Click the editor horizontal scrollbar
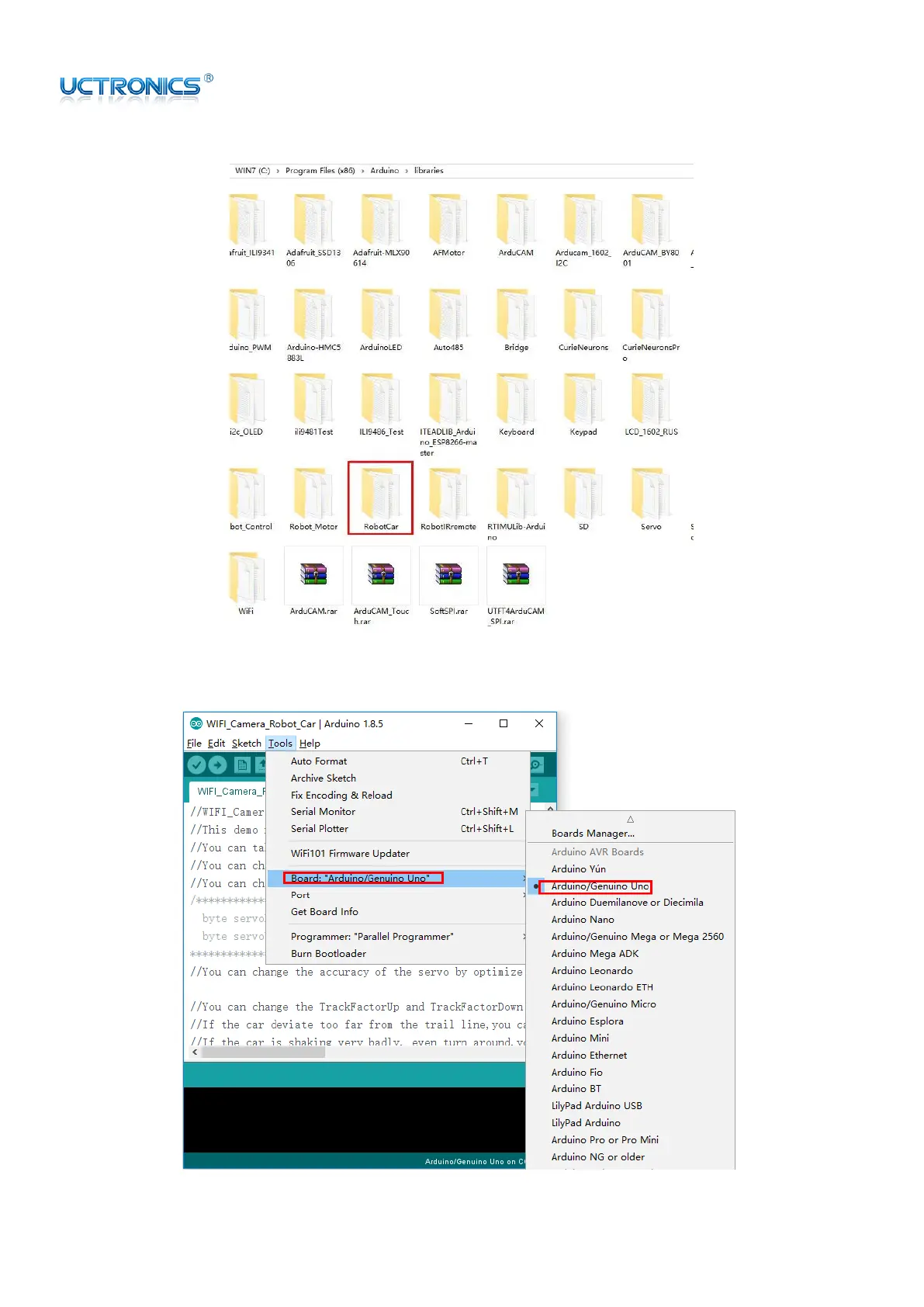 pos(264,1052)
